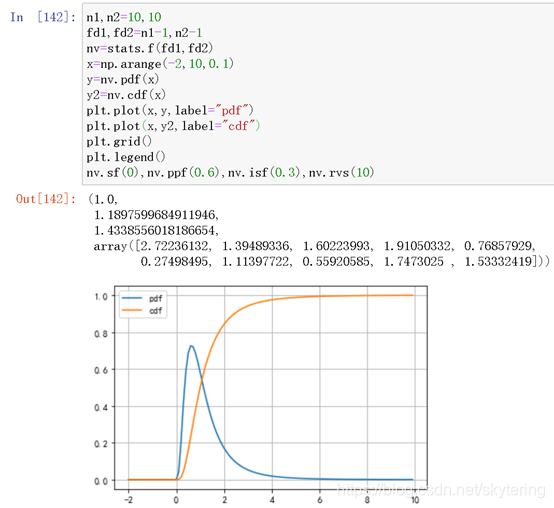Image resolution: width=554 pixels, height=508 pixels.
Task: Click code line fd1,fd2=n1-1,n2-1
Action: tap(145, 33)
